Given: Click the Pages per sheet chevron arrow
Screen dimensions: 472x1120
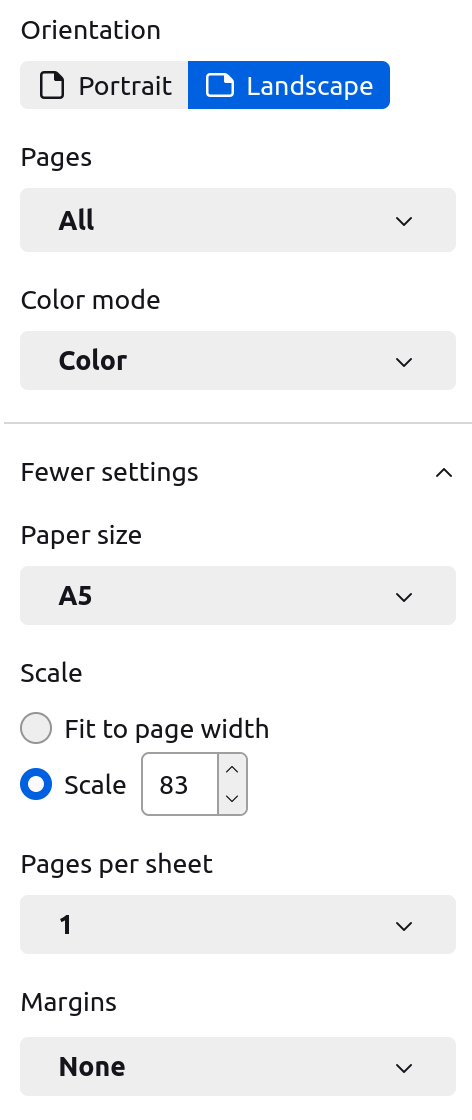Looking at the screenshot, I should (404, 926).
